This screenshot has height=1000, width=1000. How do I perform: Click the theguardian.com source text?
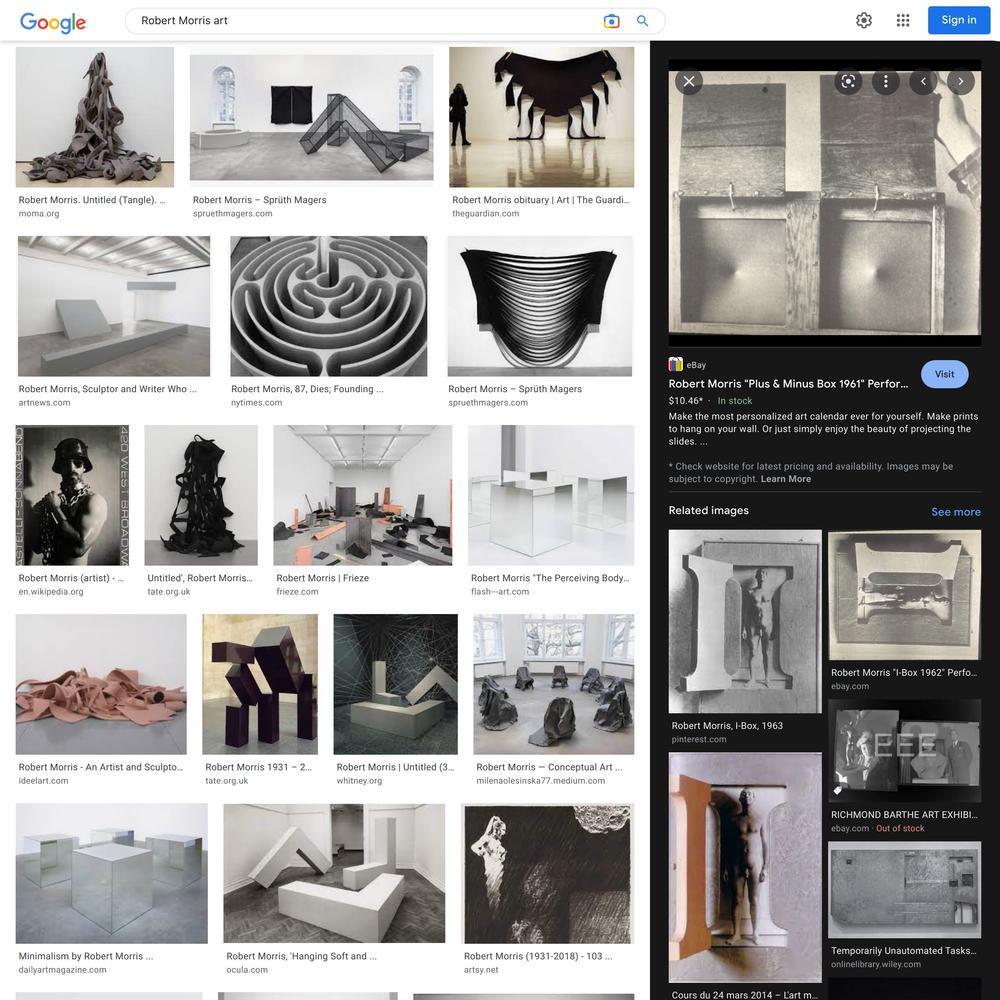tap(485, 214)
